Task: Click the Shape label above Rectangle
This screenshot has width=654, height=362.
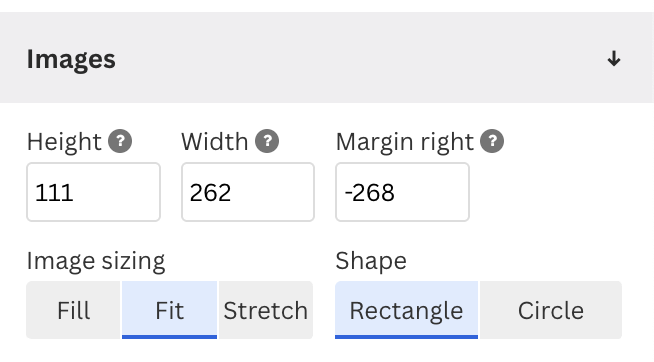Action: click(371, 262)
